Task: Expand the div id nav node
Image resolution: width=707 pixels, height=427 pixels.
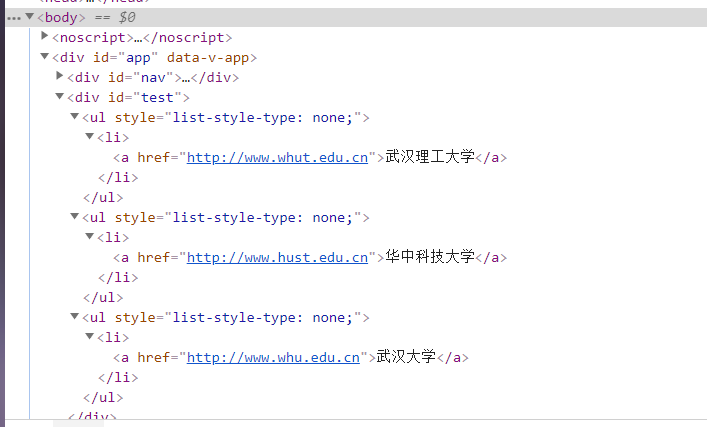Action: [60, 76]
